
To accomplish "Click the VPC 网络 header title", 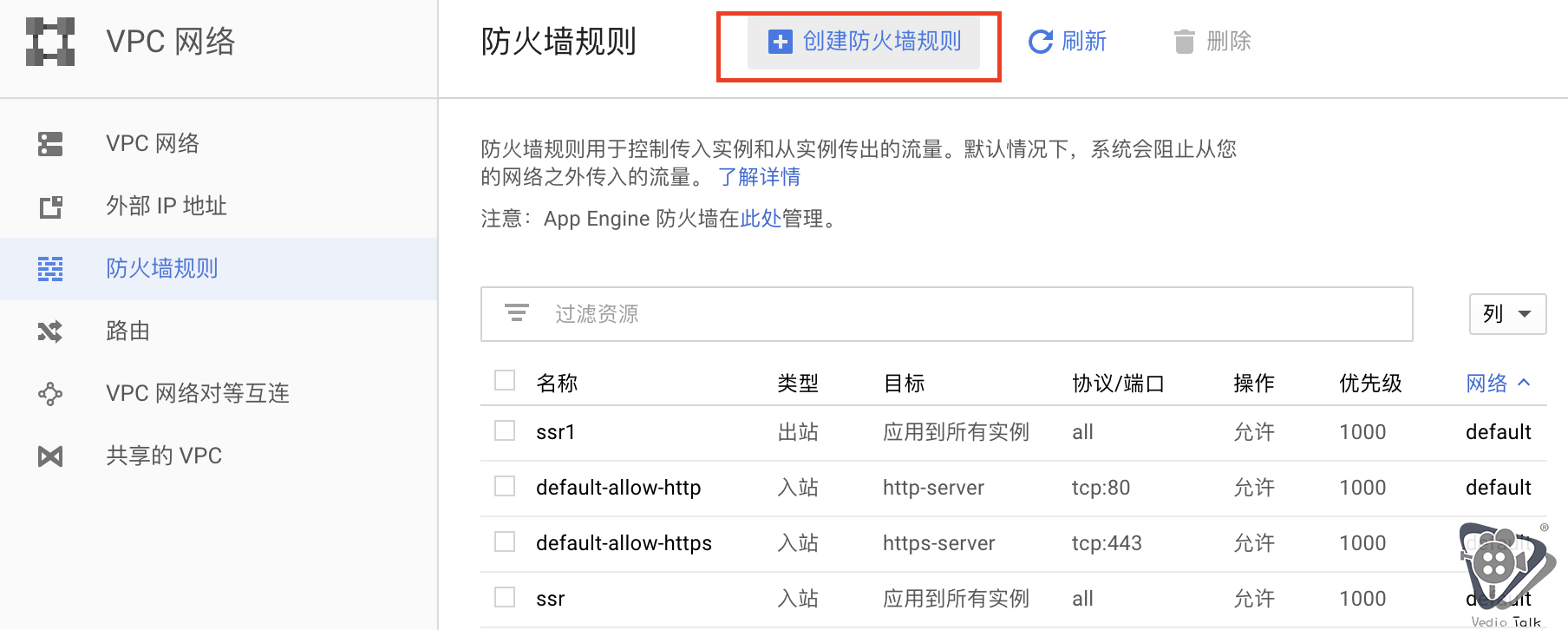I will [x=170, y=42].
